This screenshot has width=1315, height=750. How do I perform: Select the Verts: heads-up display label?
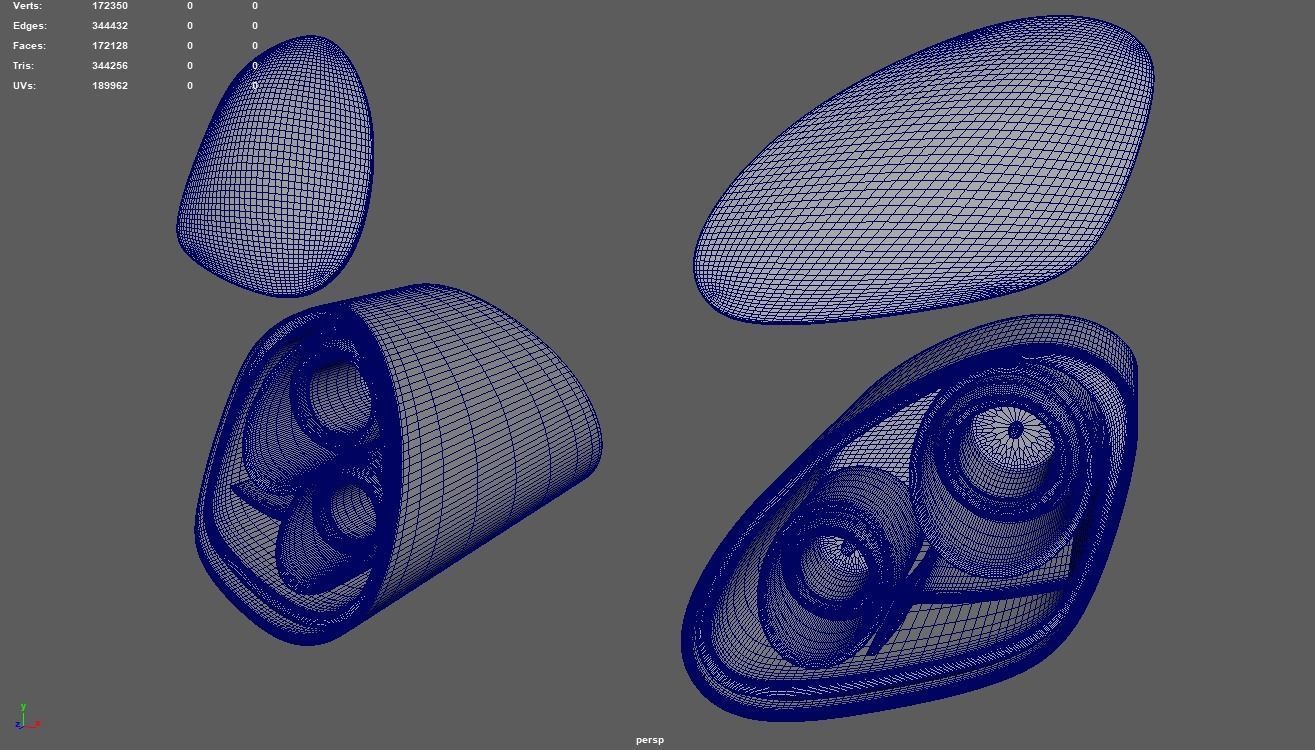pyautogui.click(x=27, y=6)
